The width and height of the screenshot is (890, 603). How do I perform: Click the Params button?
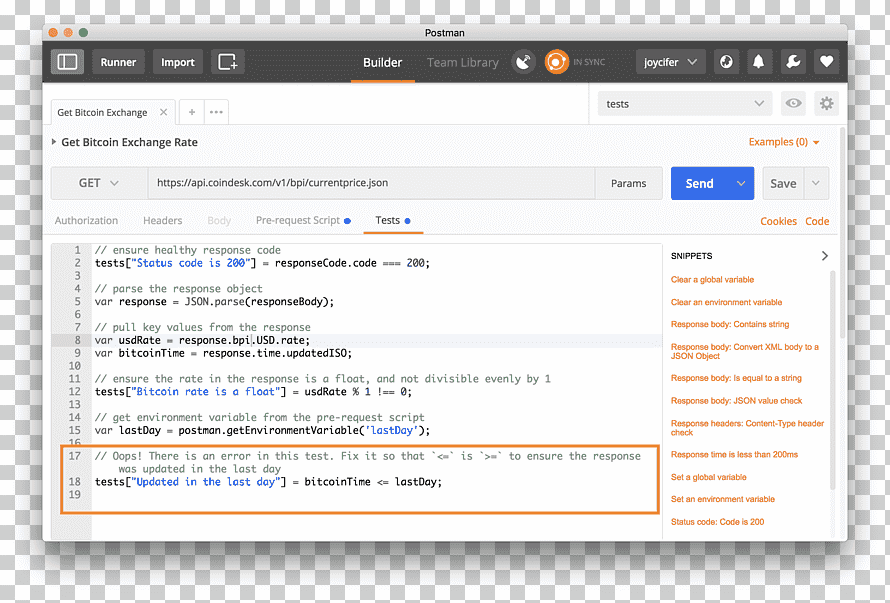coord(628,183)
